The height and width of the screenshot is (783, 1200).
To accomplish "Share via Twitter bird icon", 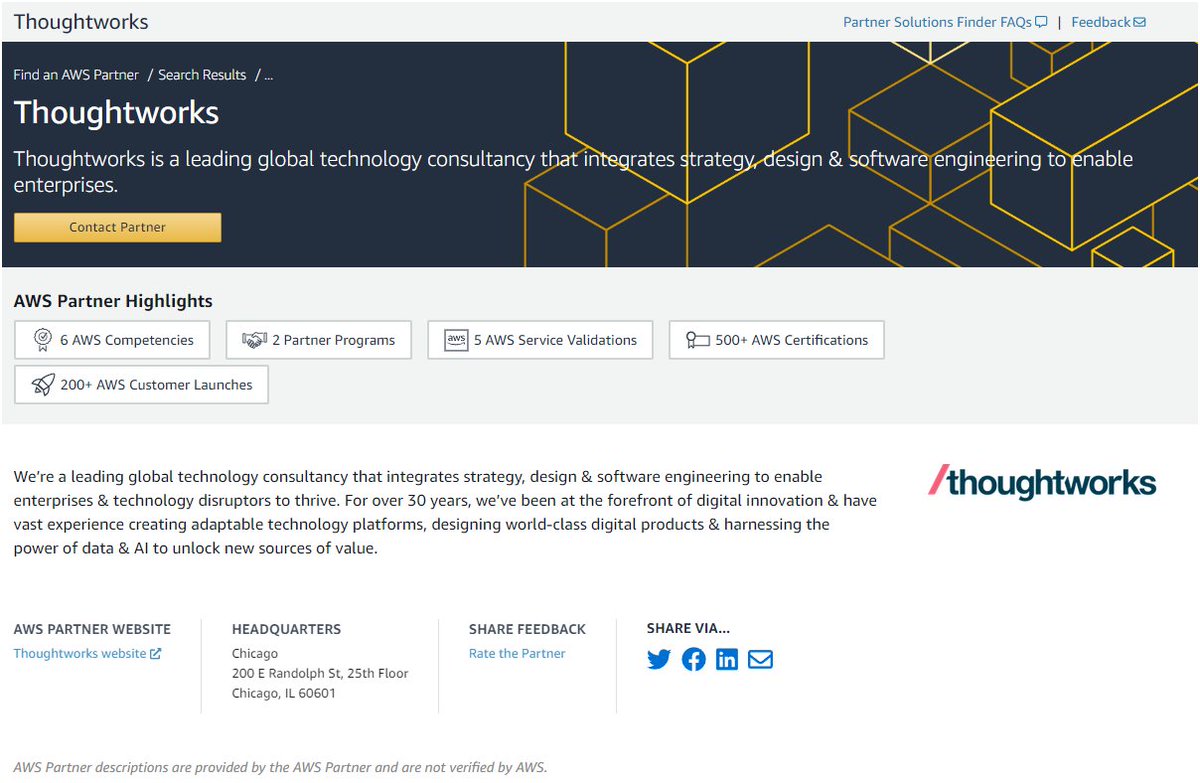I will coord(659,659).
